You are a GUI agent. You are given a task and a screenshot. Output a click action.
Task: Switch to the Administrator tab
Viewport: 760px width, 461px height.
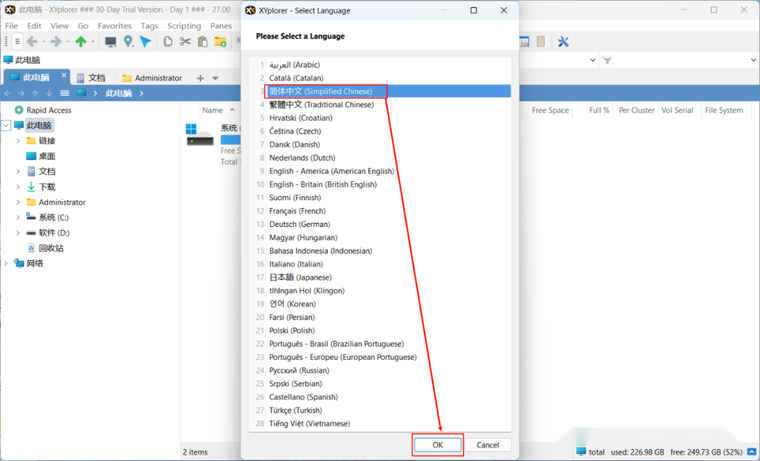click(x=153, y=78)
